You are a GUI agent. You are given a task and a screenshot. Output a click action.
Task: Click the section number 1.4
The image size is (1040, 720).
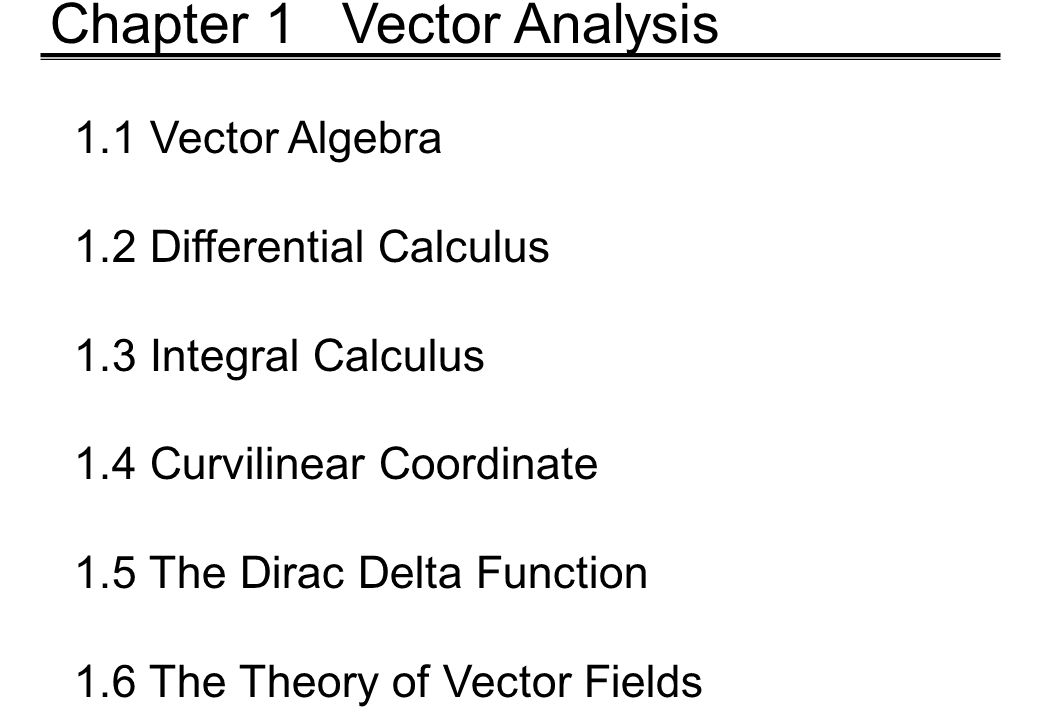click(x=105, y=463)
